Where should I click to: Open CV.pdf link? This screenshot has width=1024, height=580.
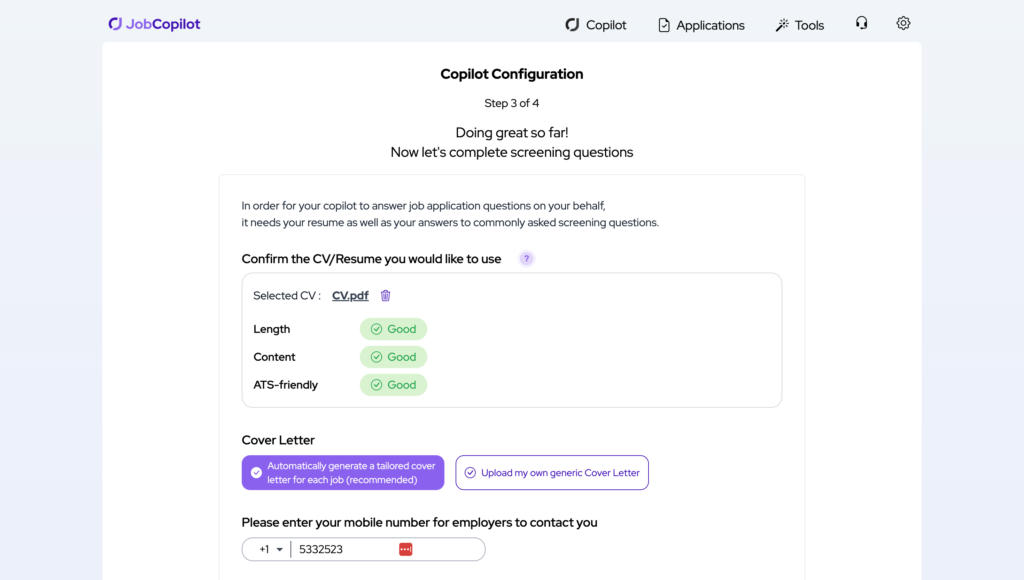[350, 295]
